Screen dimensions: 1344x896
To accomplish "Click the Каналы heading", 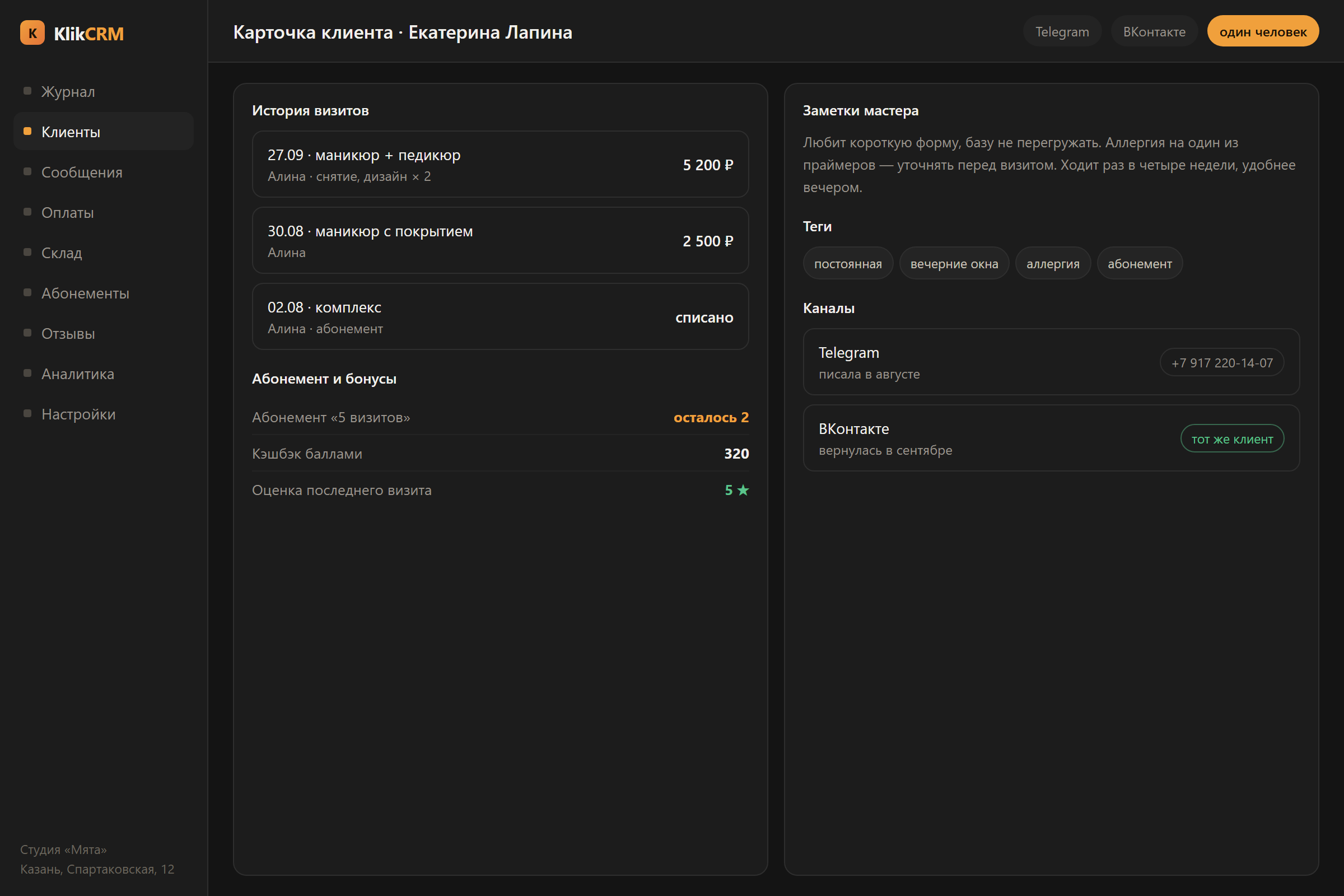I will (x=829, y=308).
